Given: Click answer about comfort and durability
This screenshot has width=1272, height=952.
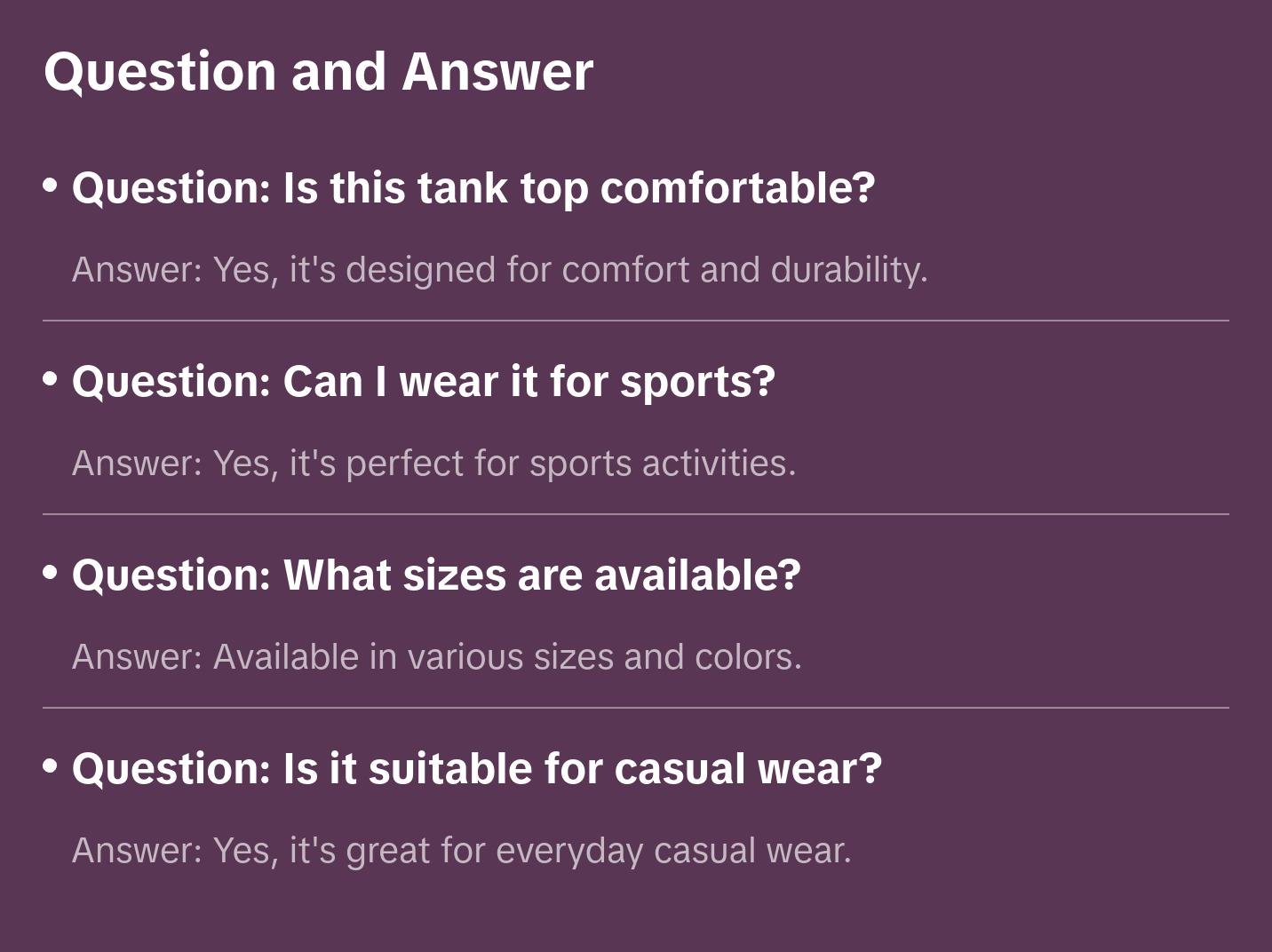Looking at the screenshot, I should 499,270.
